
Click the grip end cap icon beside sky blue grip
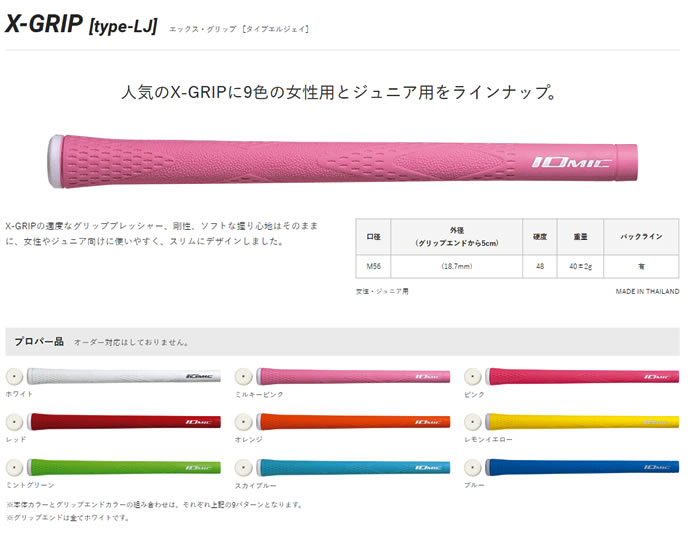[x=243, y=467]
